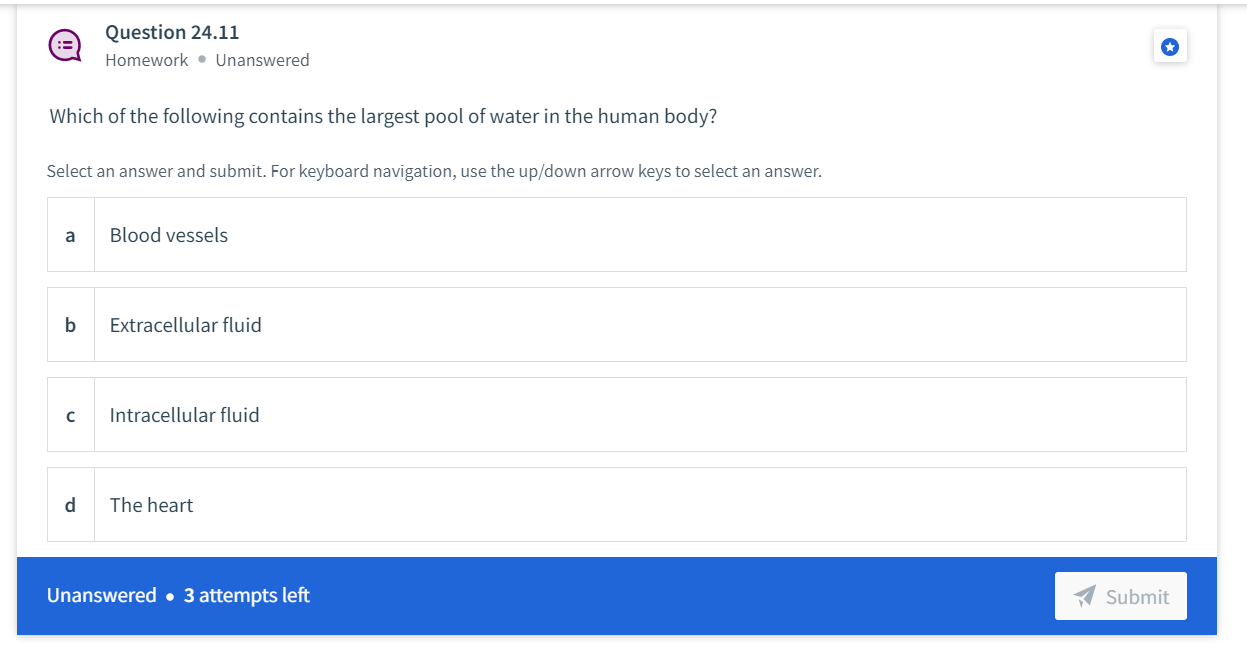Submit the selected answer
This screenshot has width=1247, height=656.
click(1121, 596)
